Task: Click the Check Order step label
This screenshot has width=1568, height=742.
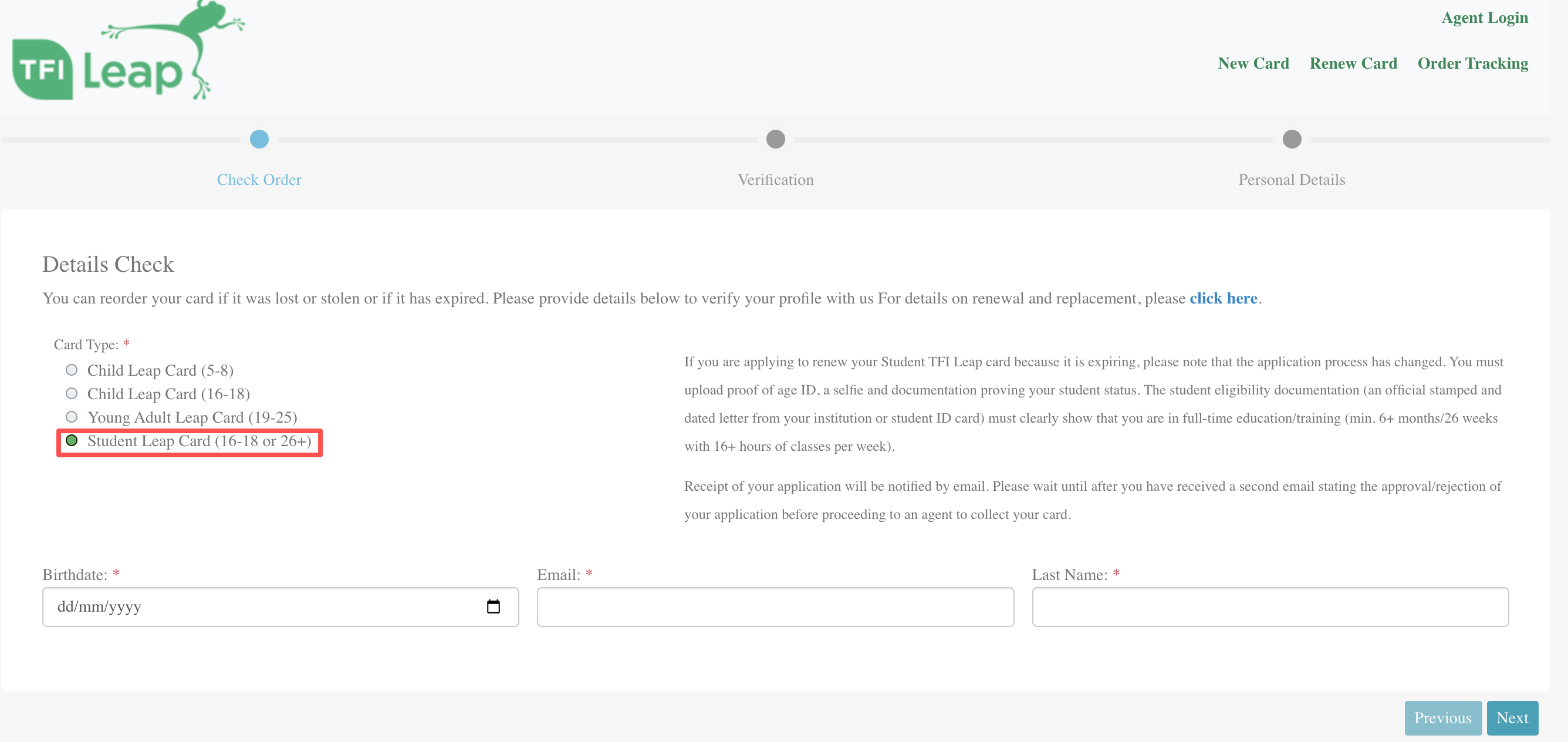Action: click(x=259, y=180)
